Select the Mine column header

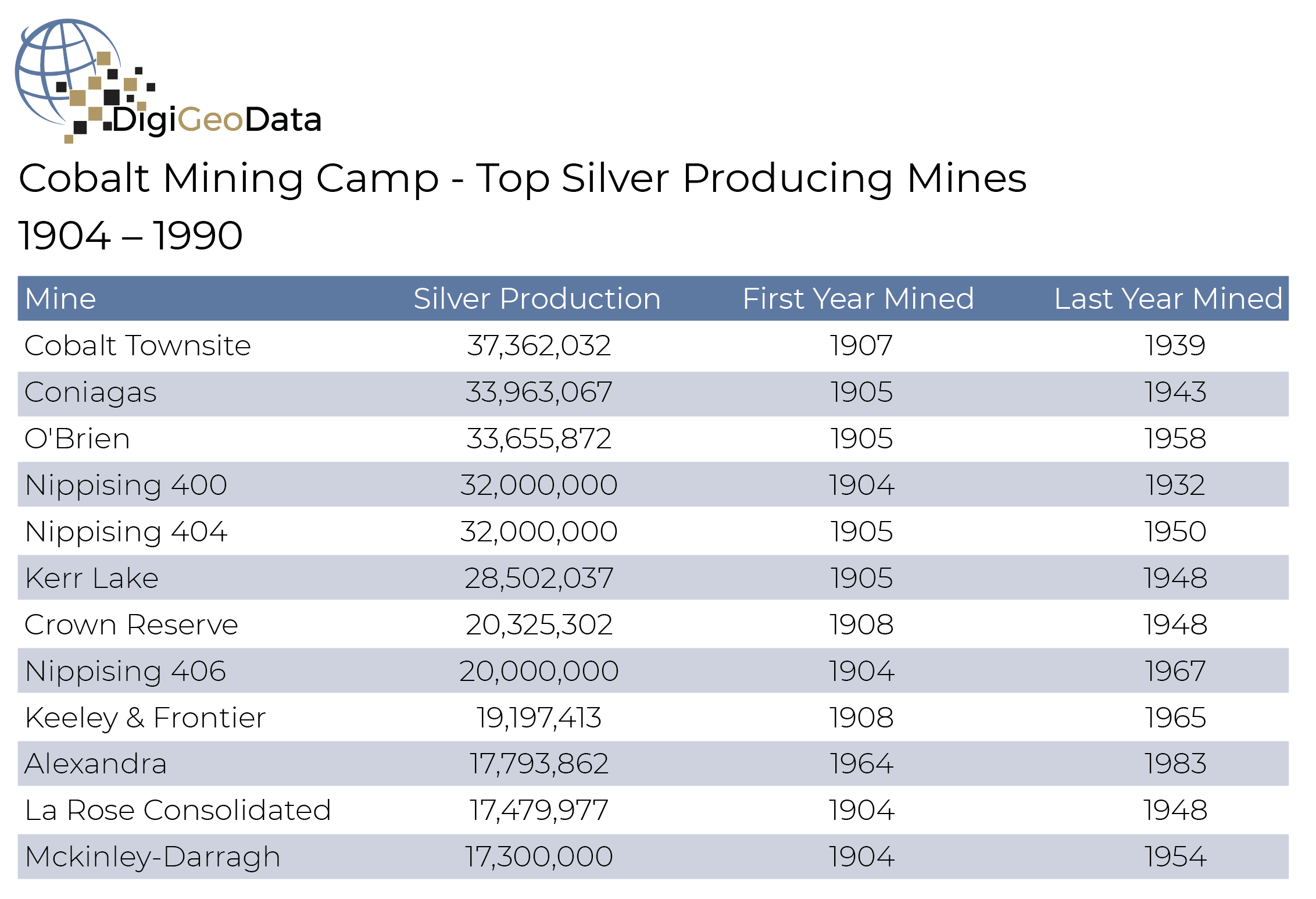click(60, 299)
